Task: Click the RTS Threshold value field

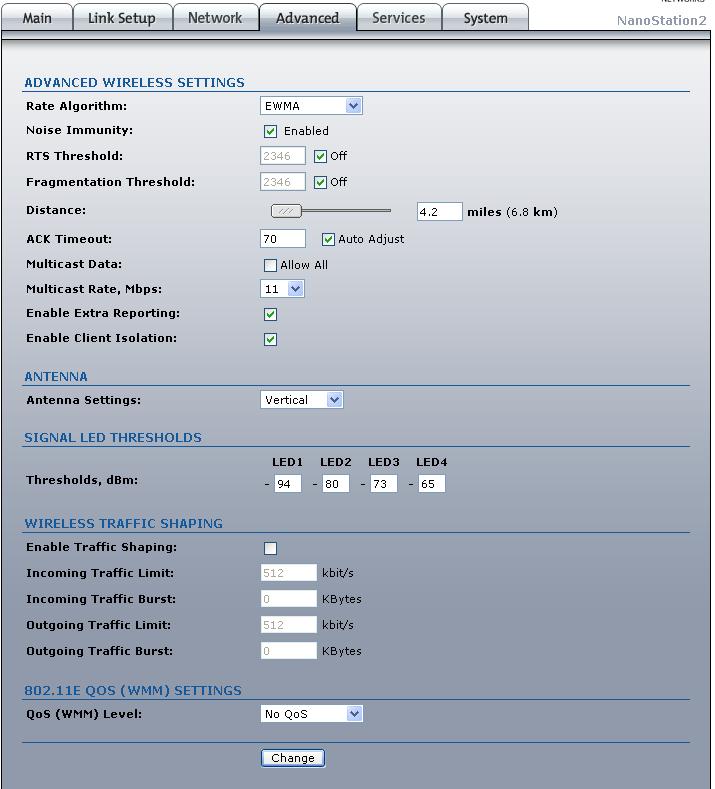Action: tap(283, 156)
